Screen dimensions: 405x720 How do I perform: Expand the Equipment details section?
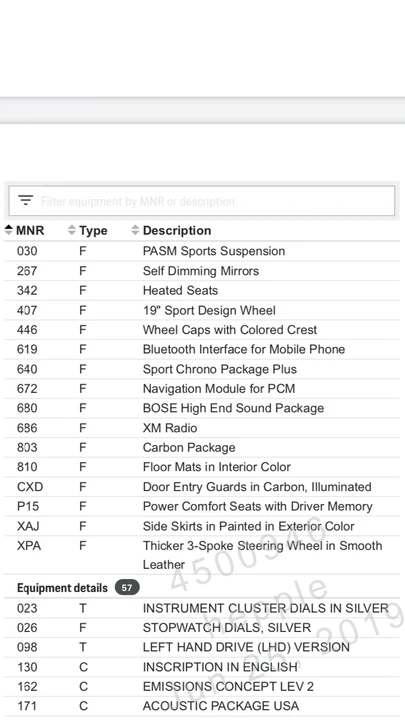62,588
